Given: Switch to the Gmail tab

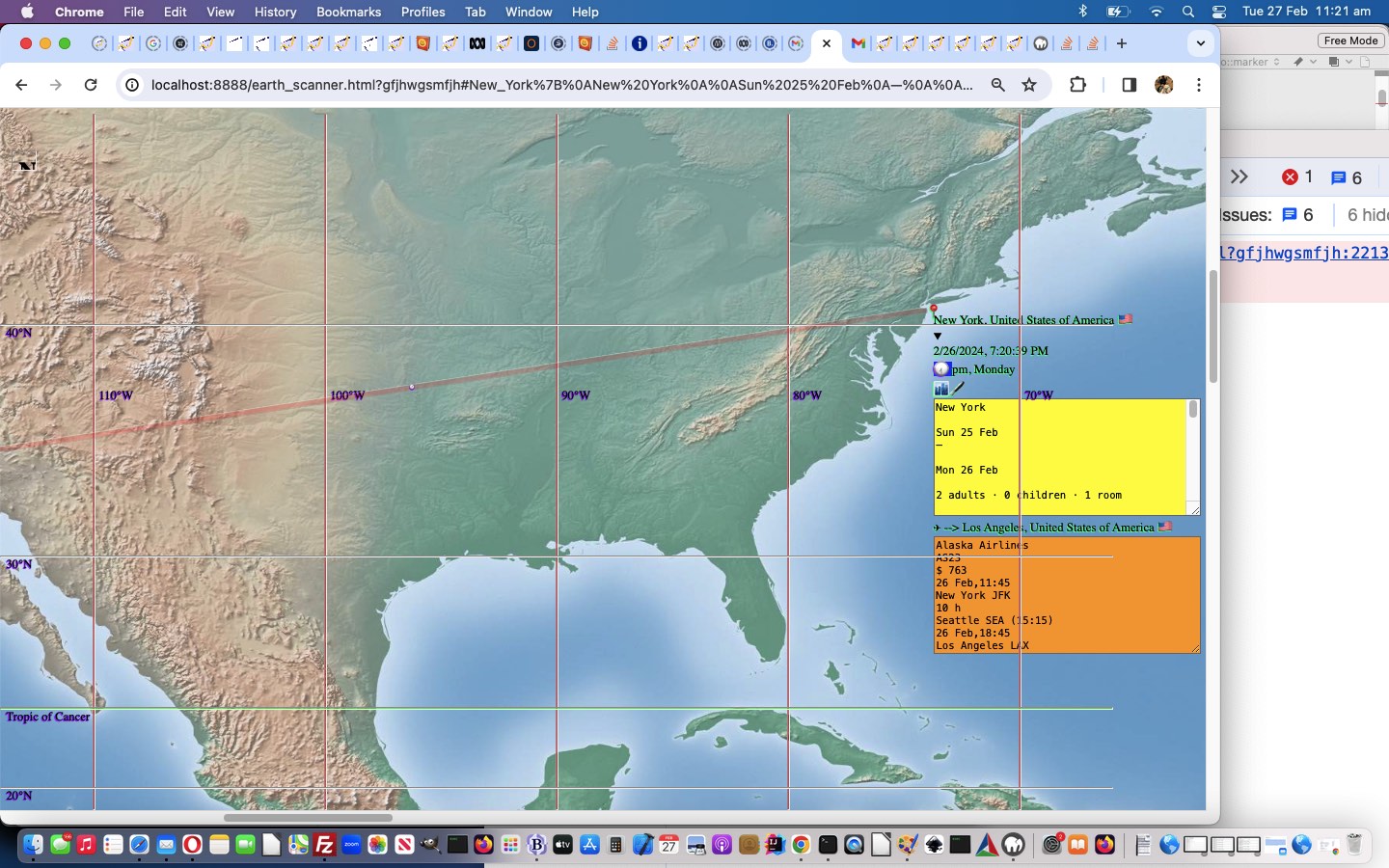Looking at the screenshot, I should point(858,43).
